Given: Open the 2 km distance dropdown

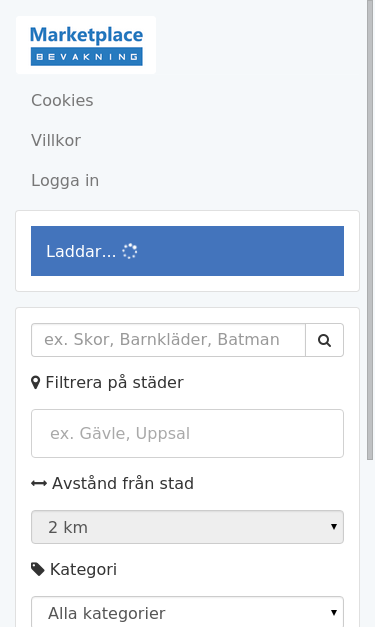Looking at the screenshot, I should (188, 527).
